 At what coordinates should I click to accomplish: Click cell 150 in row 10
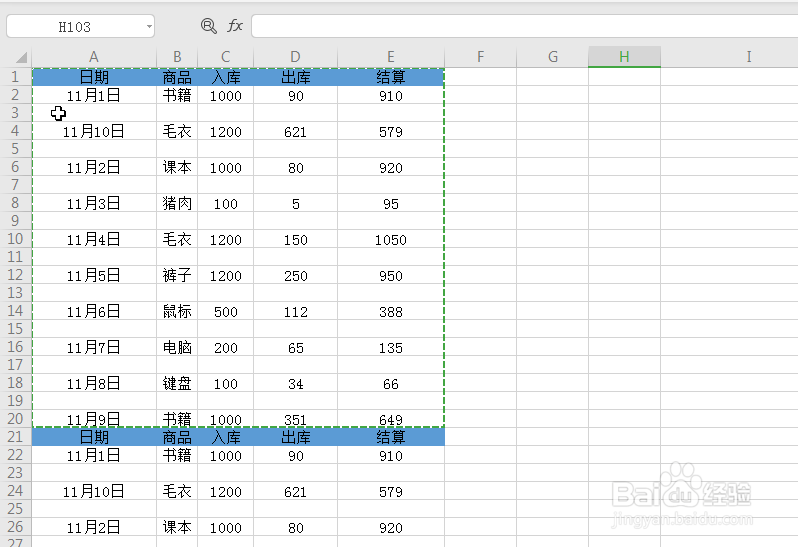tap(295, 239)
